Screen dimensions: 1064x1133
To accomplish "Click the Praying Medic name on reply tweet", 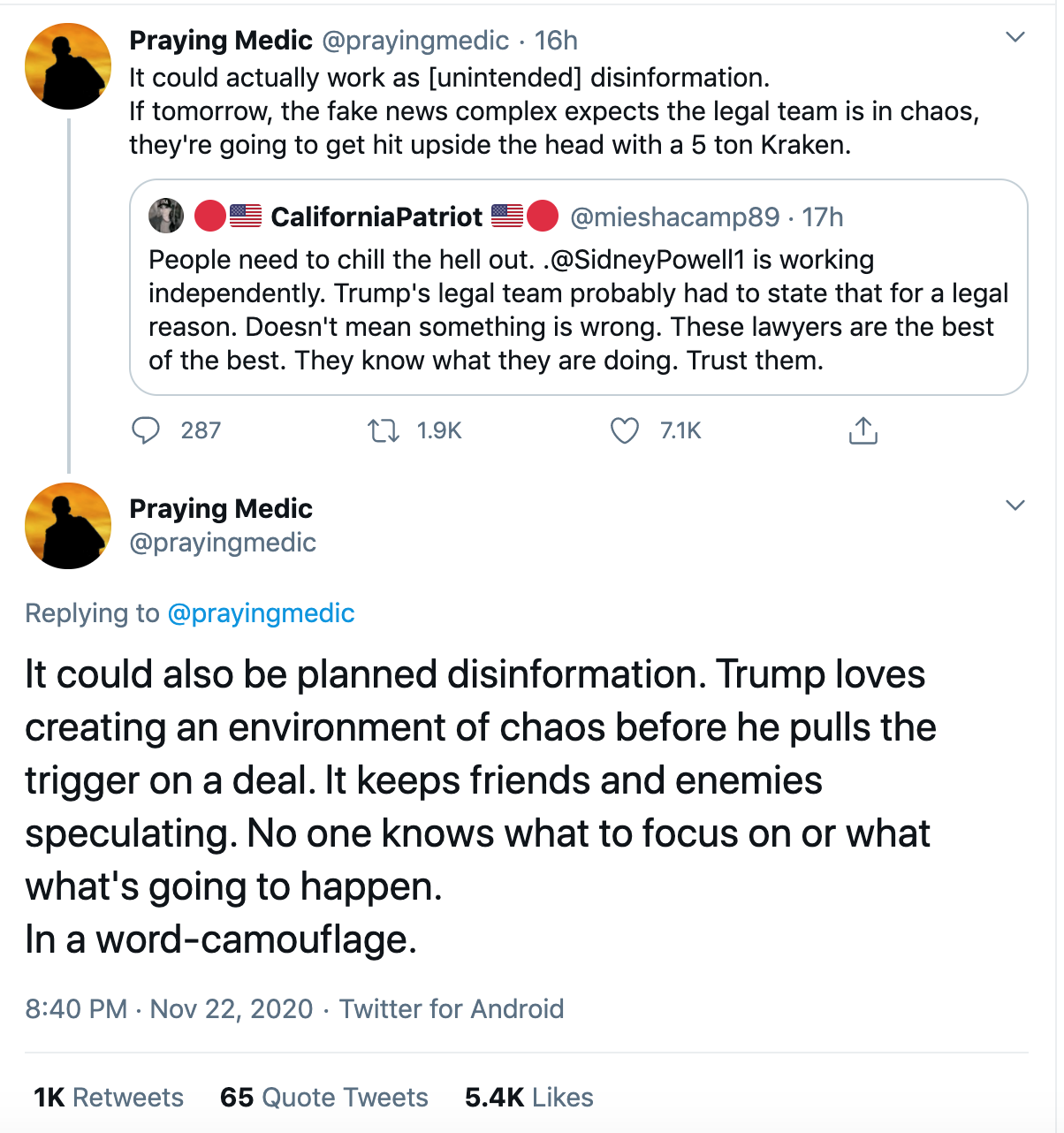I will coord(221,509).
